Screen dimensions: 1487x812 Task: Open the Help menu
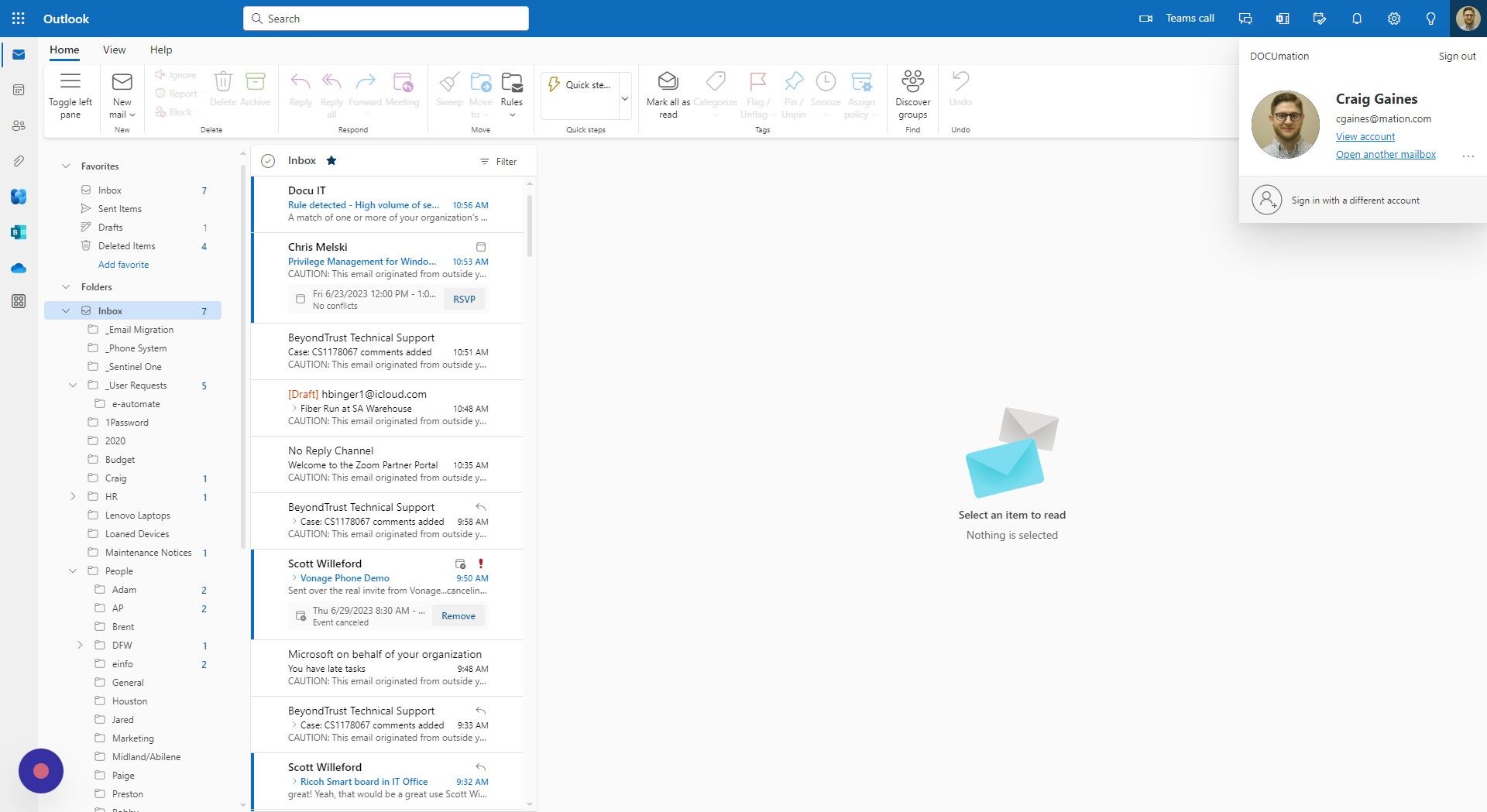pyautogui.click(x=161, y=49)
